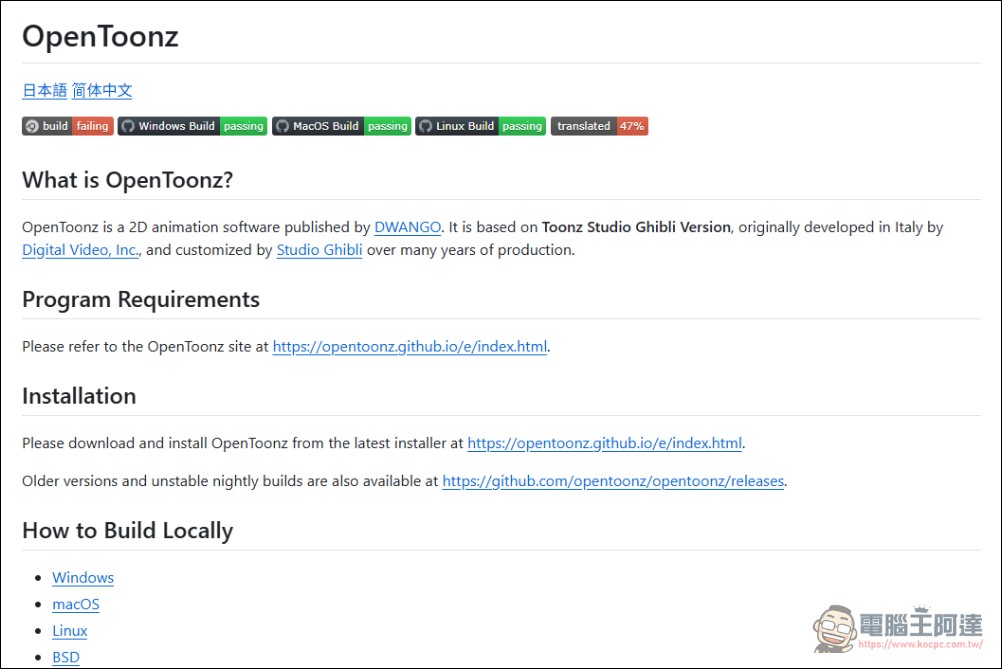The width and height of the screenshot is (1002, 669).
Task: Click the Program Requirements heading
Action: 141,299
